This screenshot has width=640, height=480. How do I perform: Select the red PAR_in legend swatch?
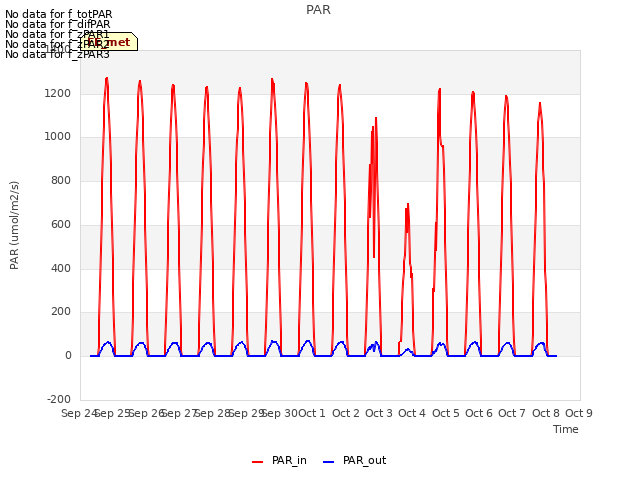[x=258, y=462]
